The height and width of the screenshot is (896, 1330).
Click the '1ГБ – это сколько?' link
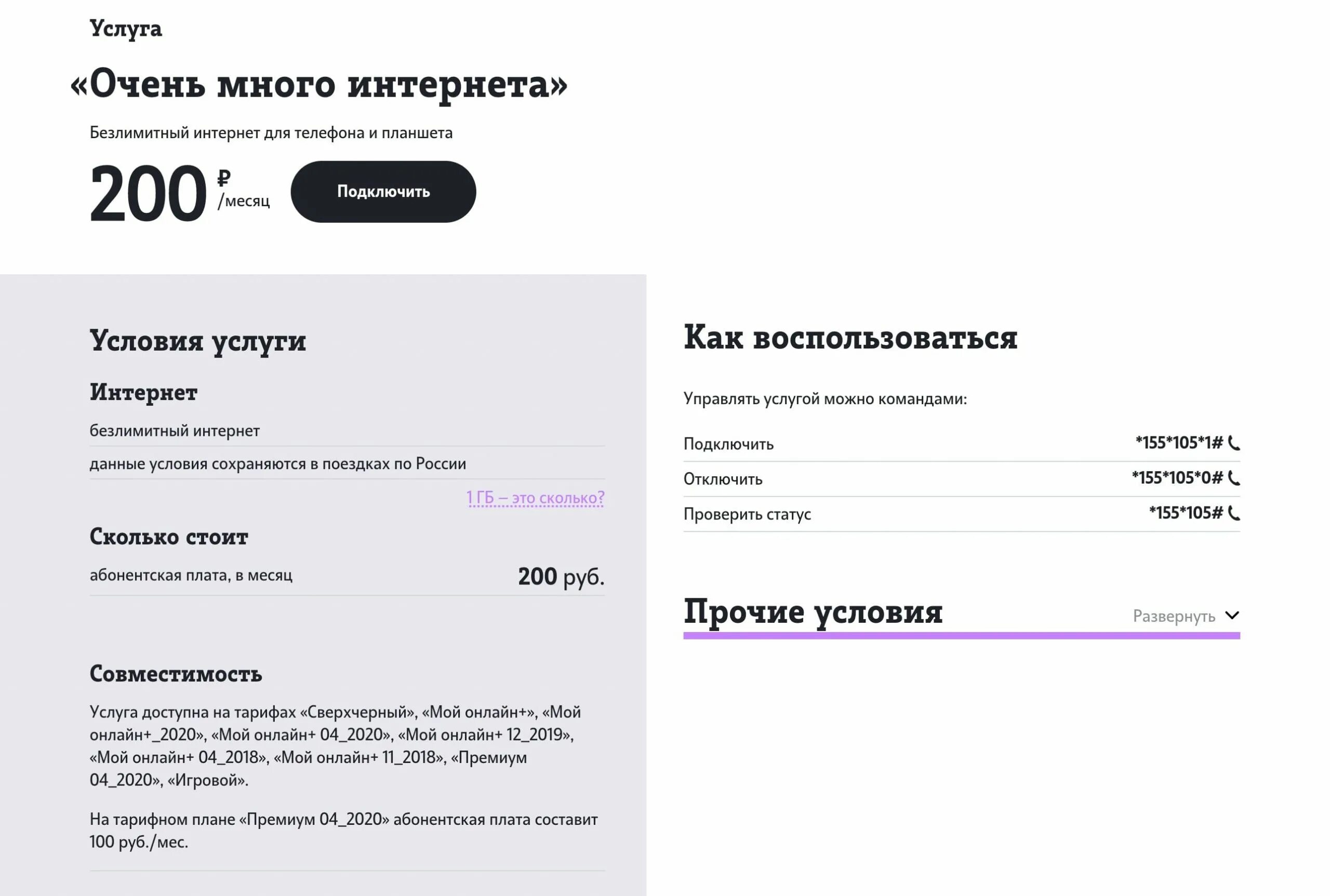(x=536, y=497)
